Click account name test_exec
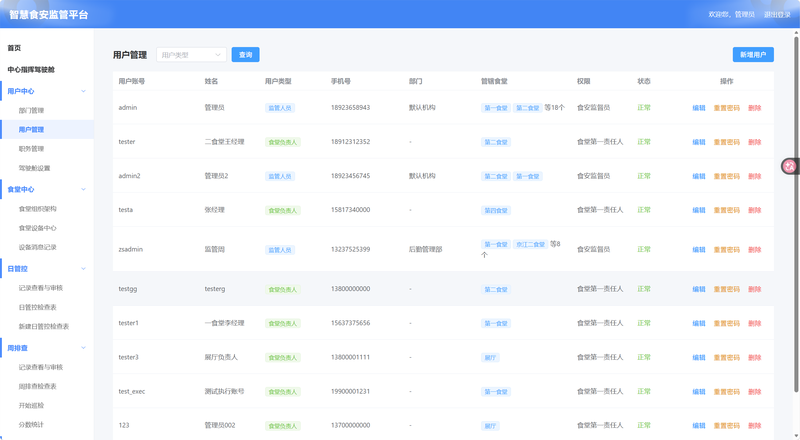This screenshot has height=440, width=800. tap(132, 392)
